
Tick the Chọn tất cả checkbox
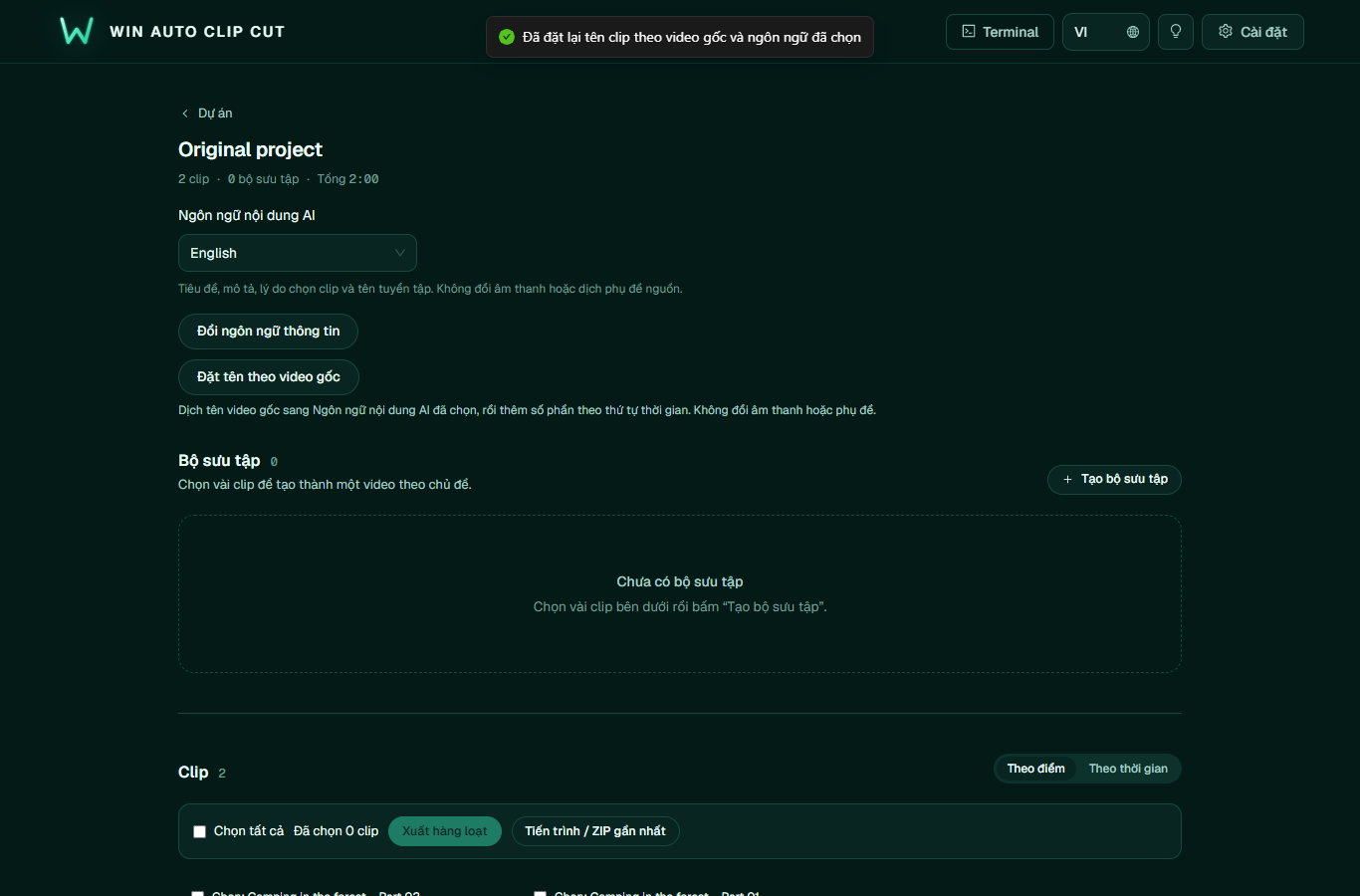[x=199, y=831]
